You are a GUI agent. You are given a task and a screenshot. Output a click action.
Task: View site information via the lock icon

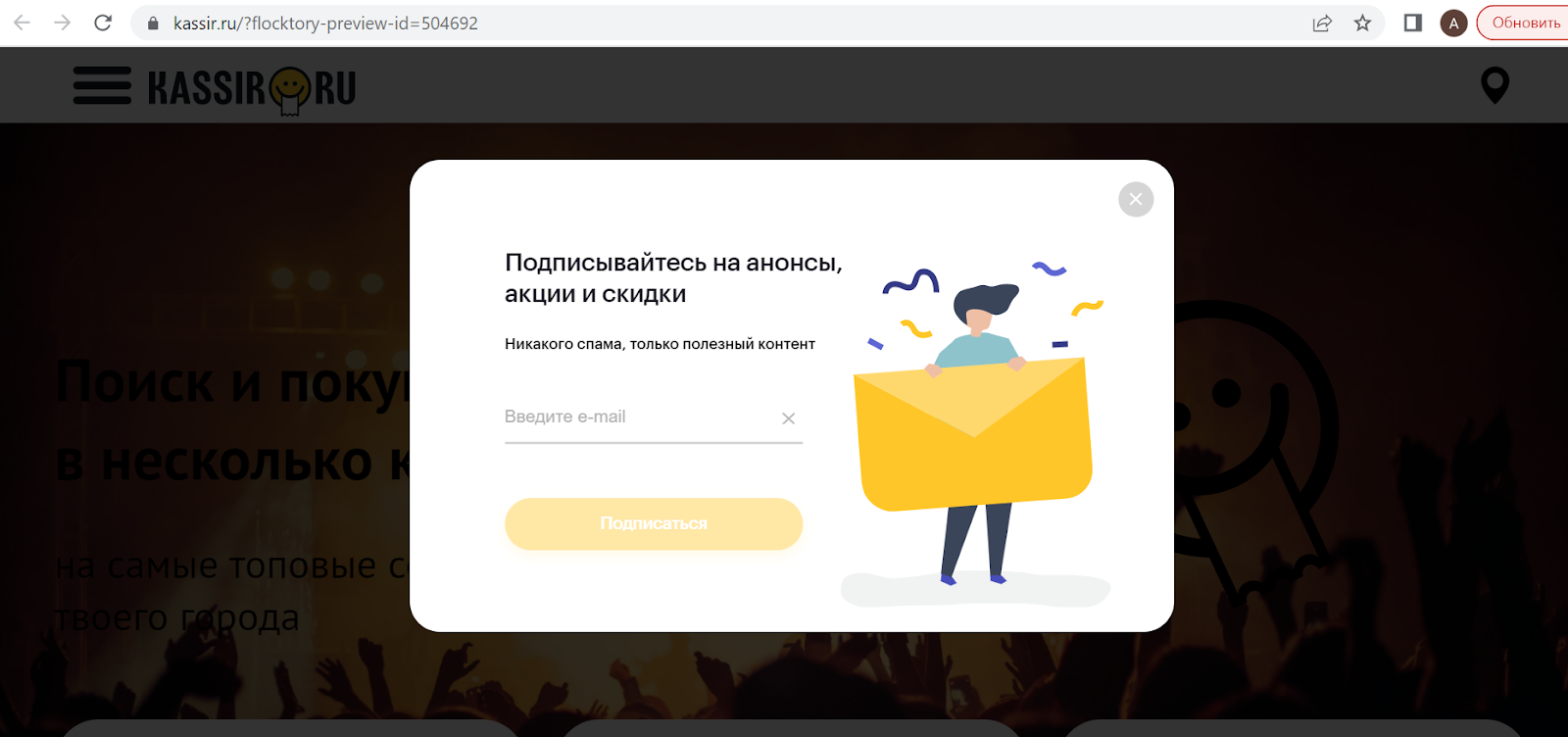(x=153, y=23)
